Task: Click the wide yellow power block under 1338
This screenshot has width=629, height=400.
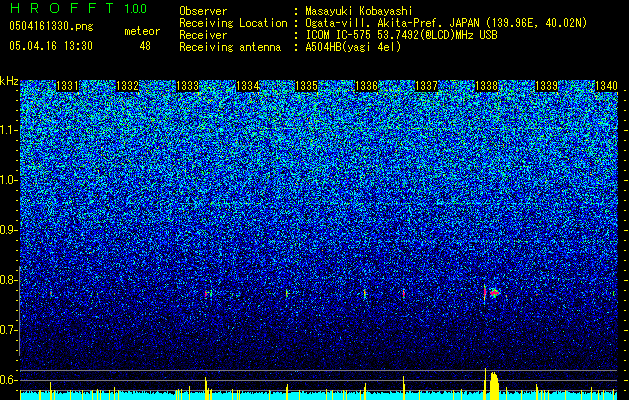Action: [494, 386]
